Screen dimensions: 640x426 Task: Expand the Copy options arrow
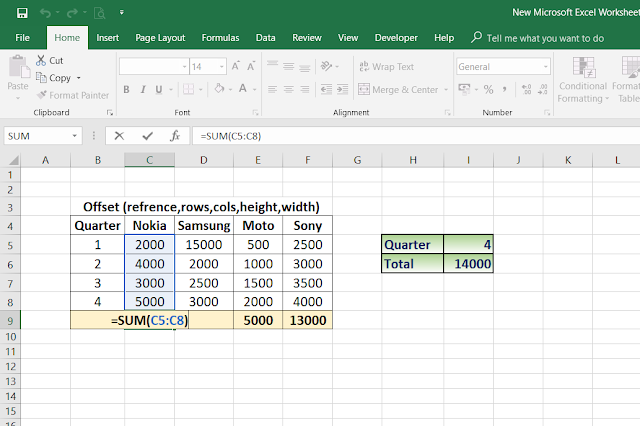tap(79, 78)
